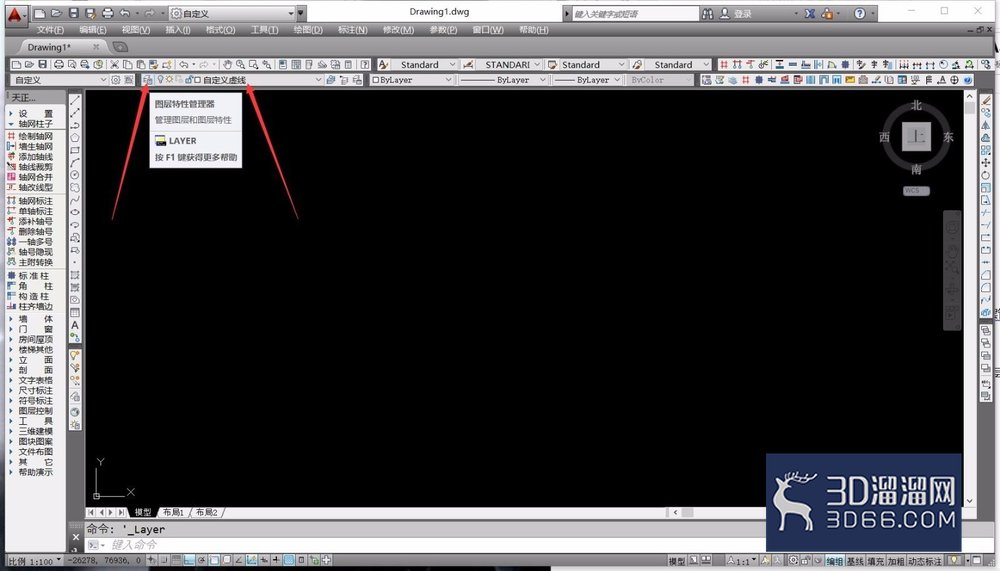Open the ByLayer linetype dropdown
The width and height of the screenshot is (1000, 571).
click(543, 80)
